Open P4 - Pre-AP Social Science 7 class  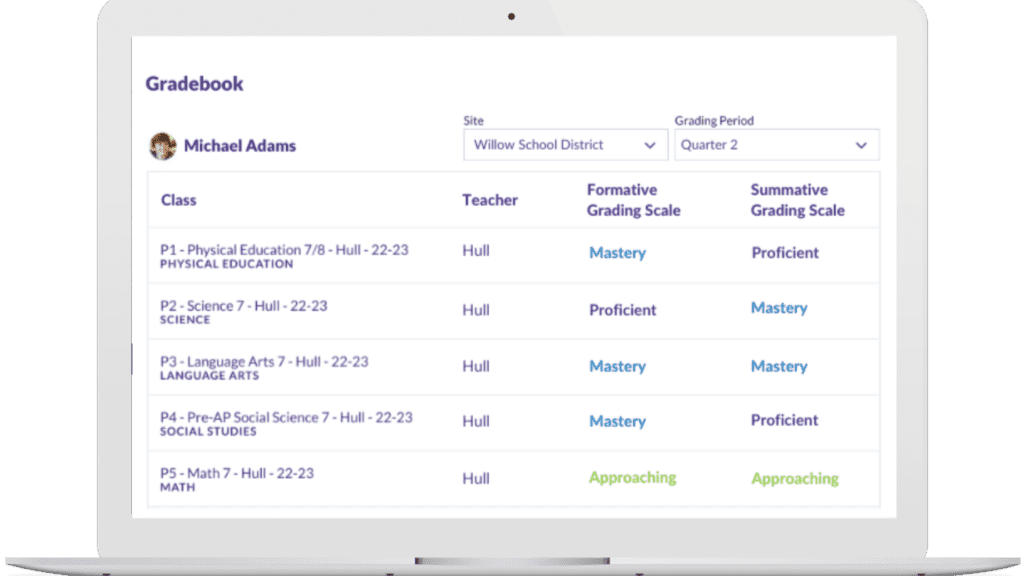[x=286, y=417]
